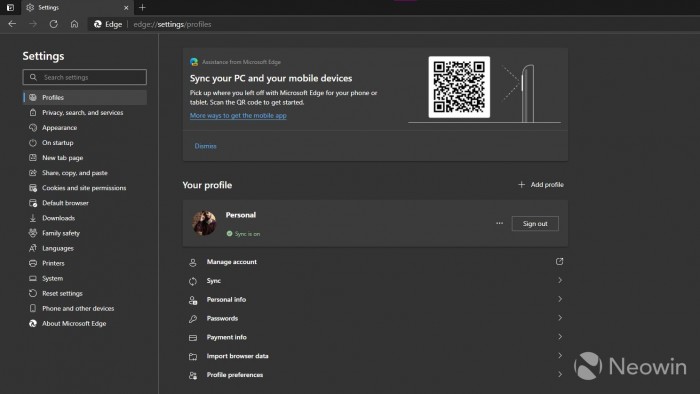Image resolution: width=700 pixels, height=394 pixels.
Task: Open a new tab with plus icon
Action: [142, 8]
